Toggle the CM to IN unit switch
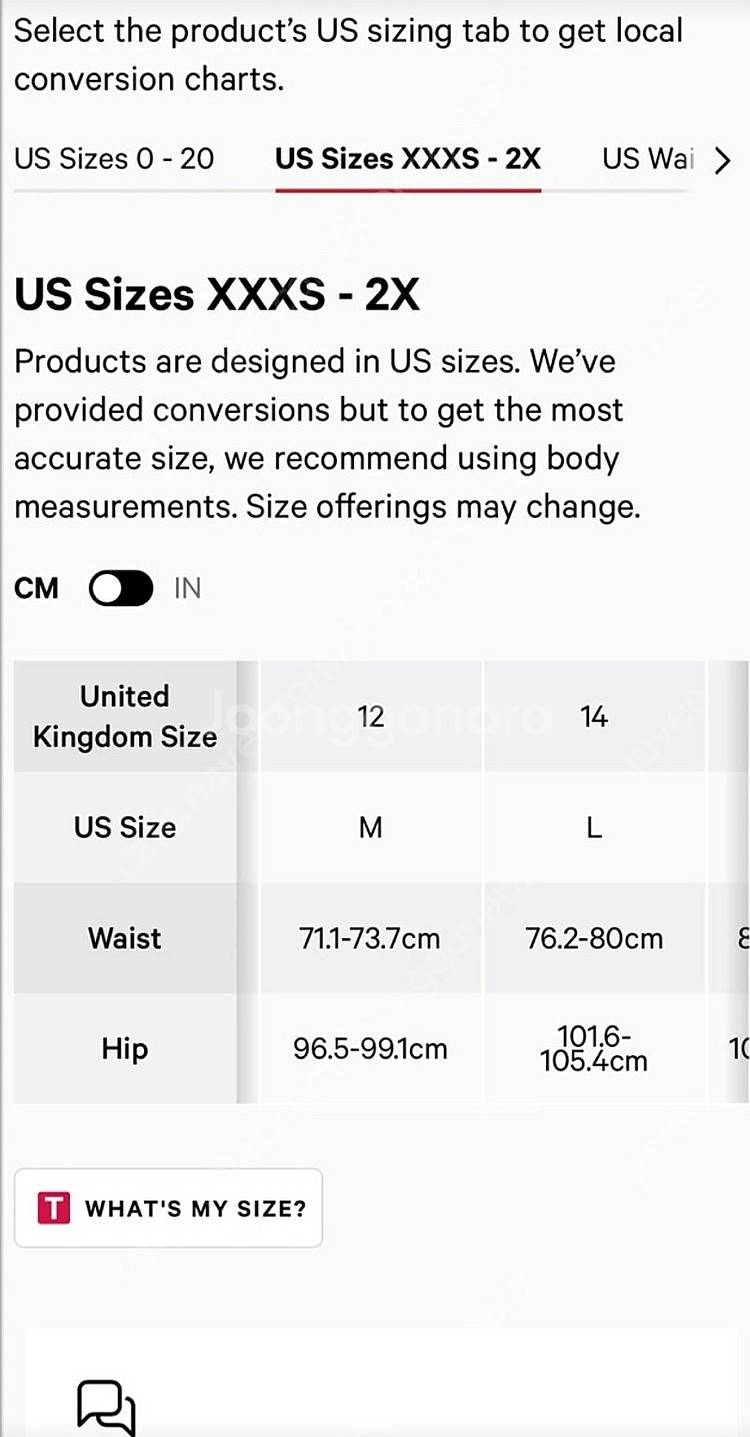 121,588
